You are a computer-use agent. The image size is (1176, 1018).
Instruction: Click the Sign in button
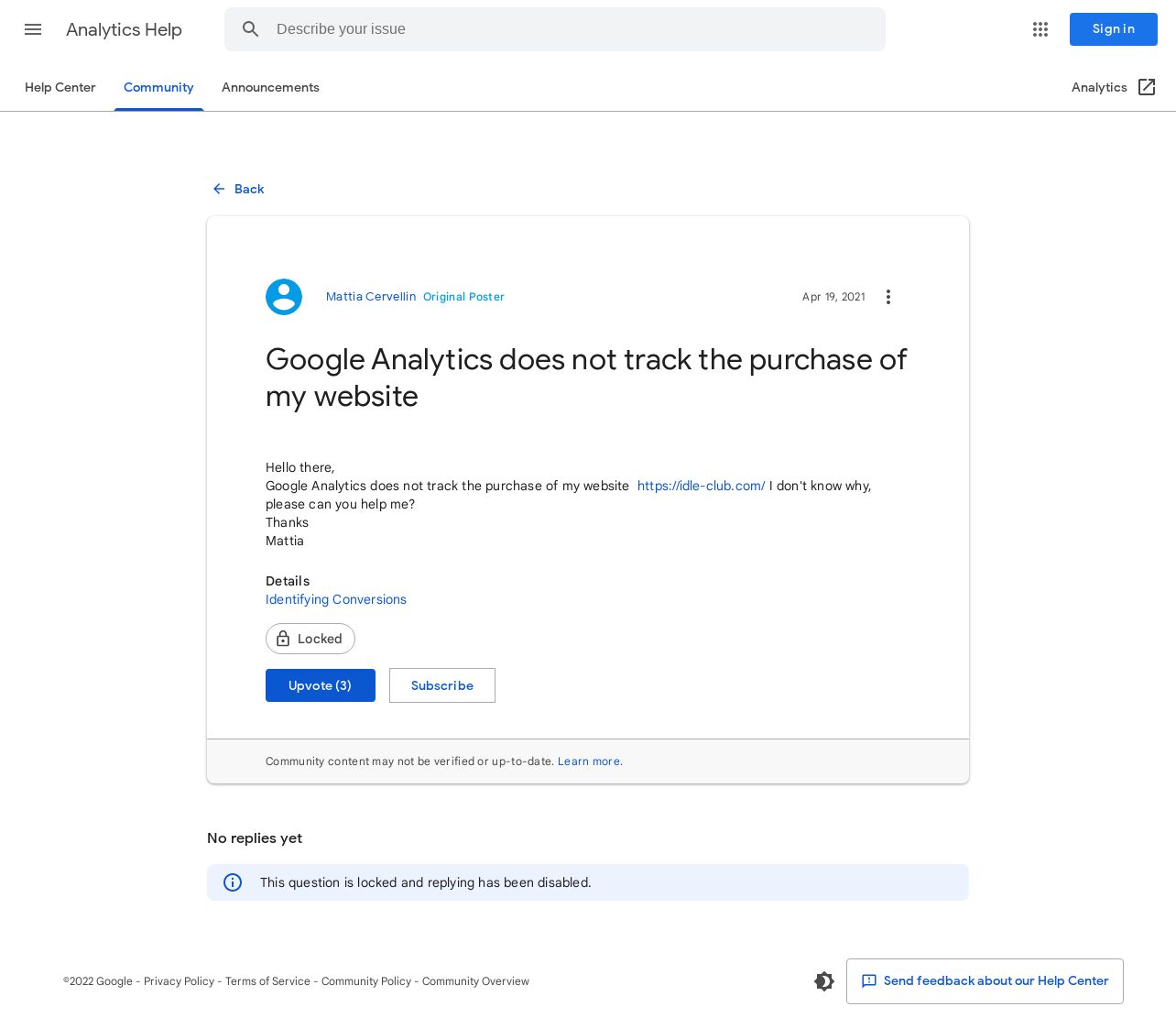[x=1114, y=29]
